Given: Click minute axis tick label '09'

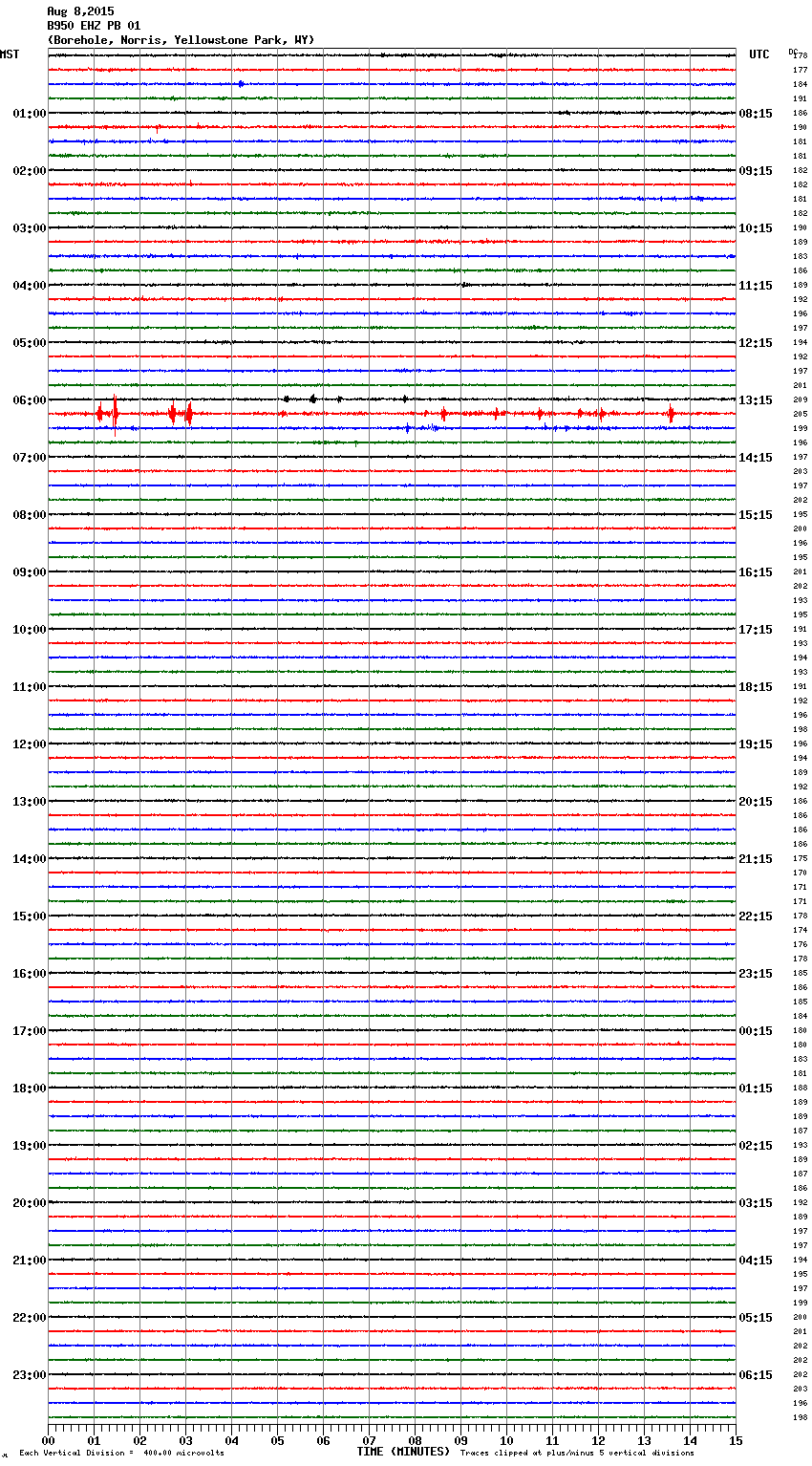Looking at the screenshot, I should tap(461, 1440).
